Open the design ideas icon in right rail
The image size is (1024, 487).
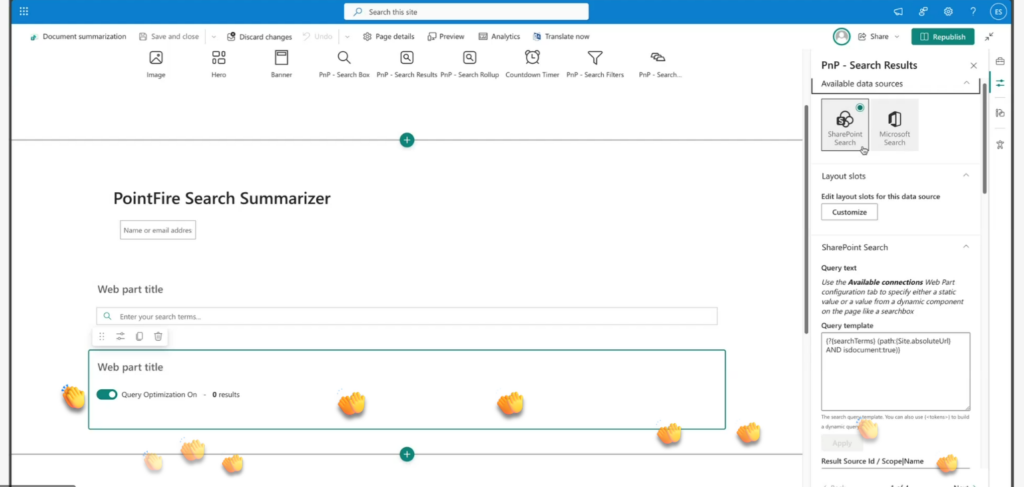coord(1000,113)
